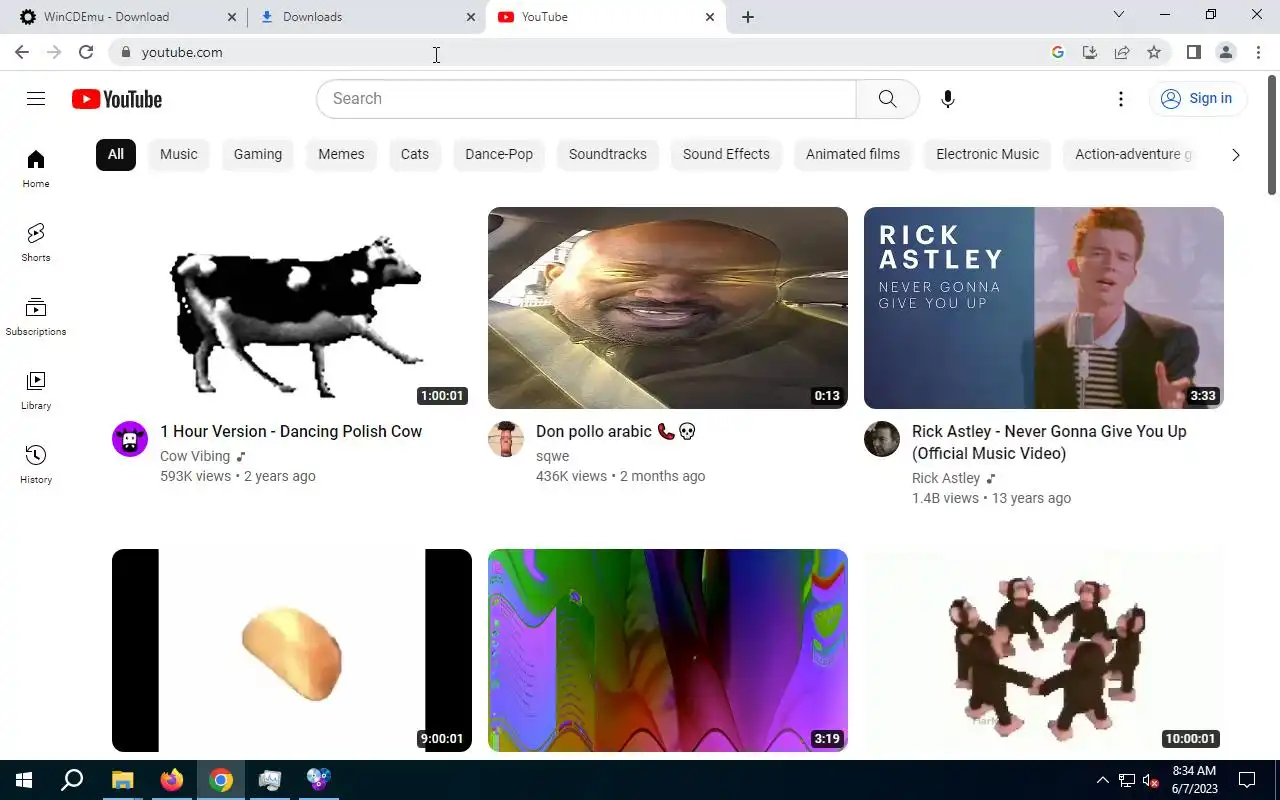The image size is (1280, 800).
Task: Click the YouTube logo
Action: tap(117, 99)
